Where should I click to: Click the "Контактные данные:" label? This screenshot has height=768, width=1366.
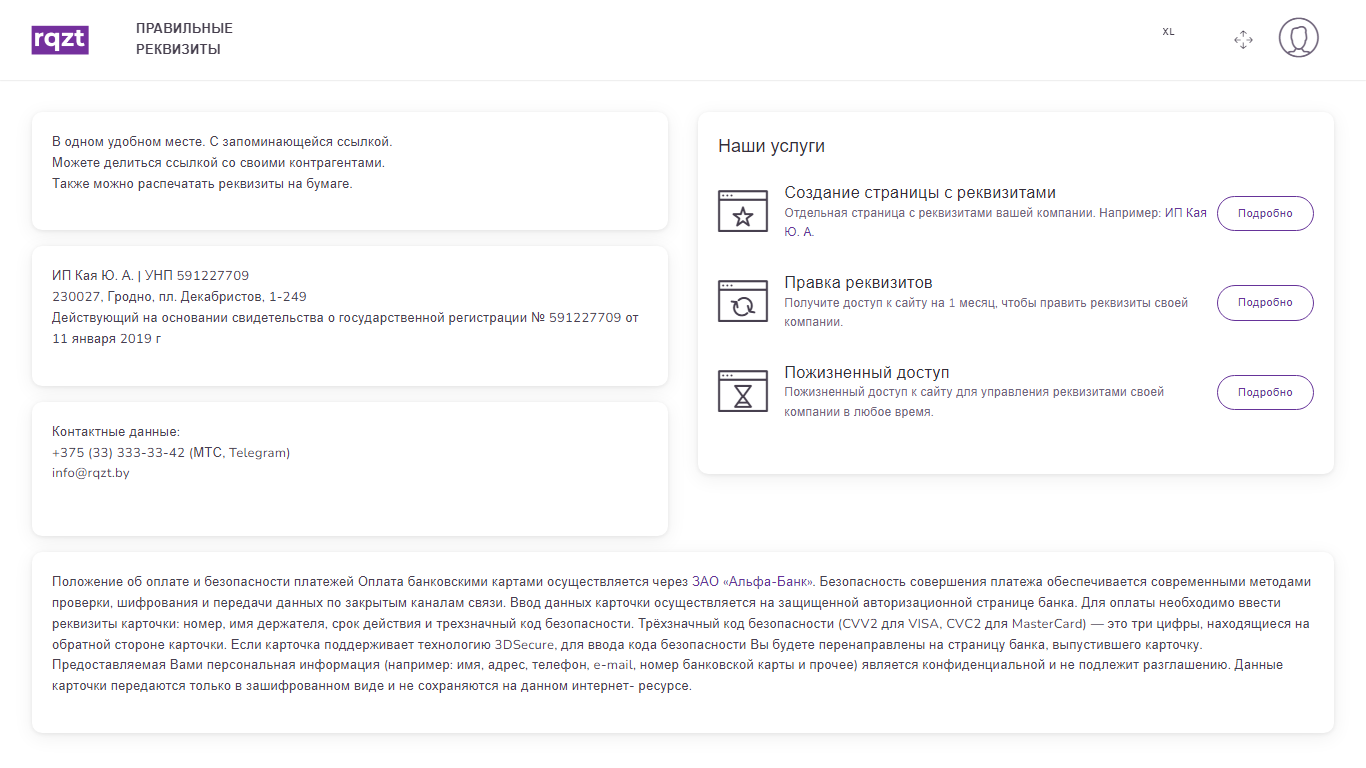[x=116, y=431]
